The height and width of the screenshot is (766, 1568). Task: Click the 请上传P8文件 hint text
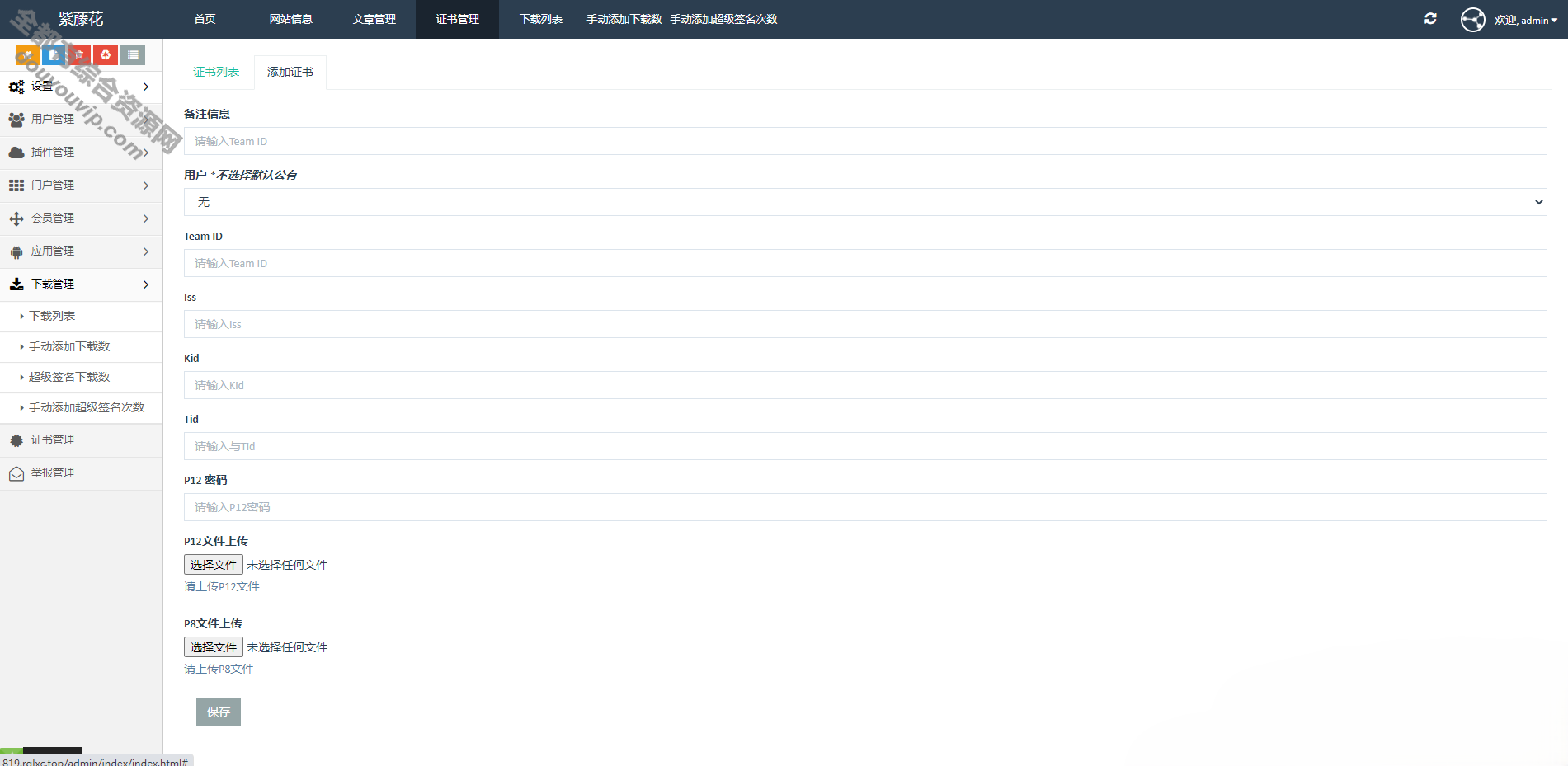[x=219, y=669]
